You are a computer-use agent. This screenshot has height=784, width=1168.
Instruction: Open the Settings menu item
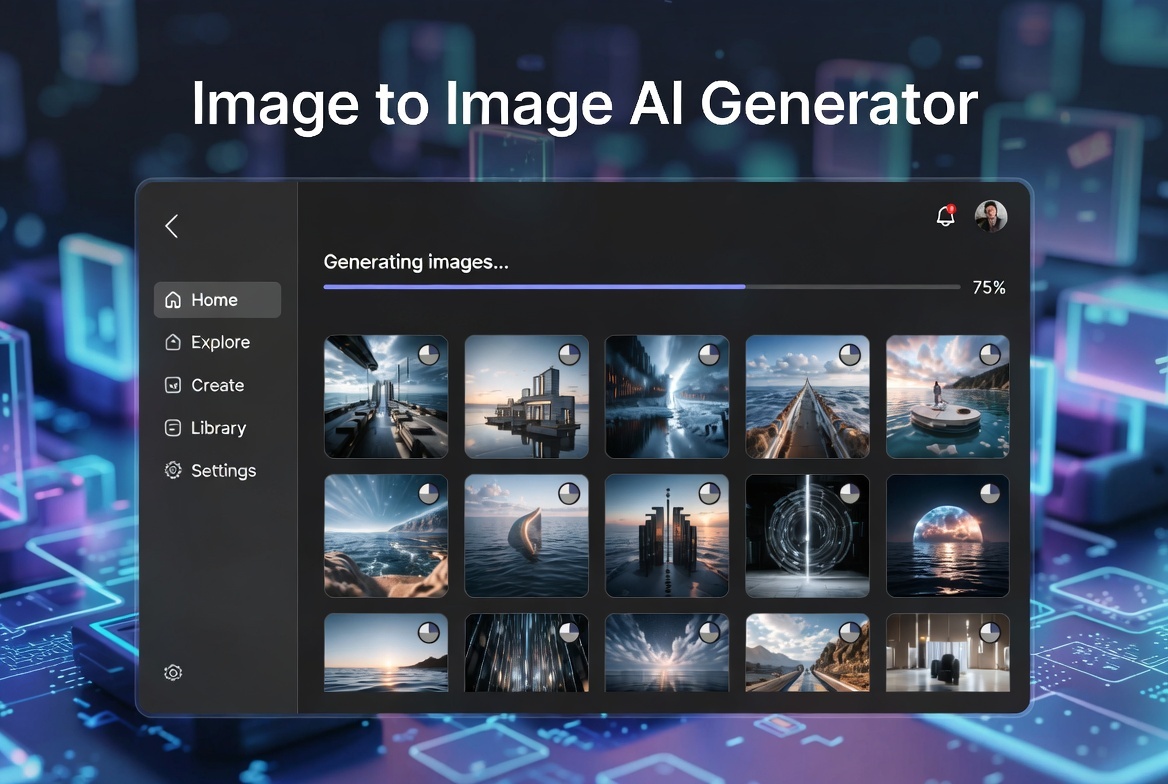pyautogui.click(x=223, y=471)
